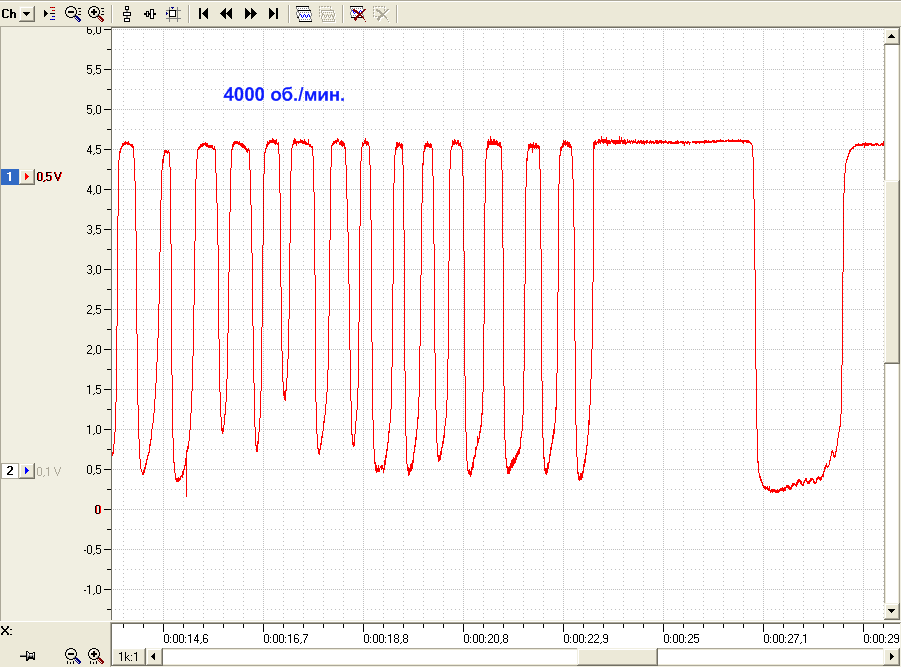The width and height of the screenshot is (901, 667).
Task: Click the greyed-out delete cross icon
Action: 381,14
